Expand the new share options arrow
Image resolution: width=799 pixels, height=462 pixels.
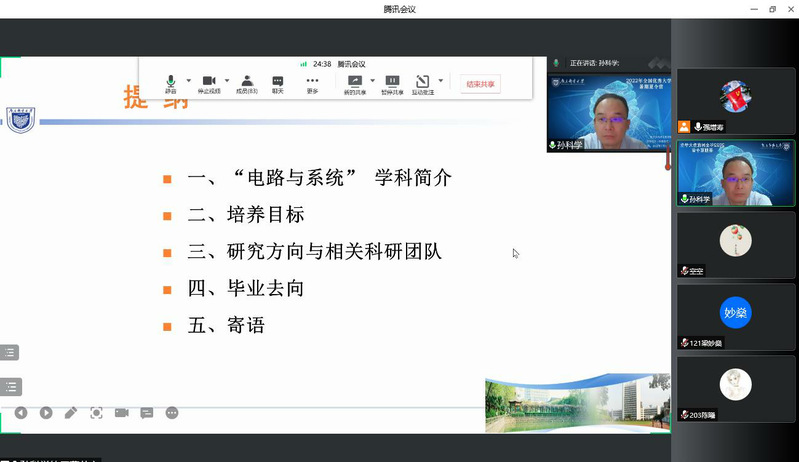[x=373, y=81]
